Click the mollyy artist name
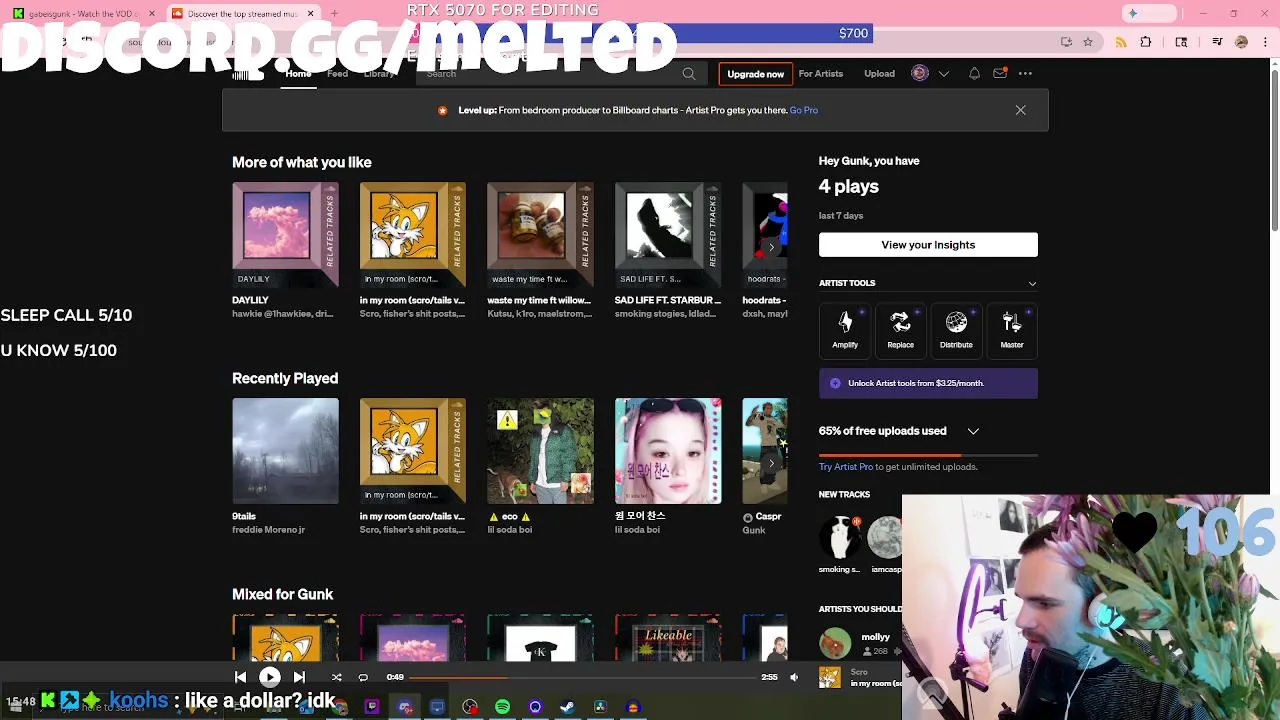Viewport: 1280px width, 720px height. [x=875, y=637]
